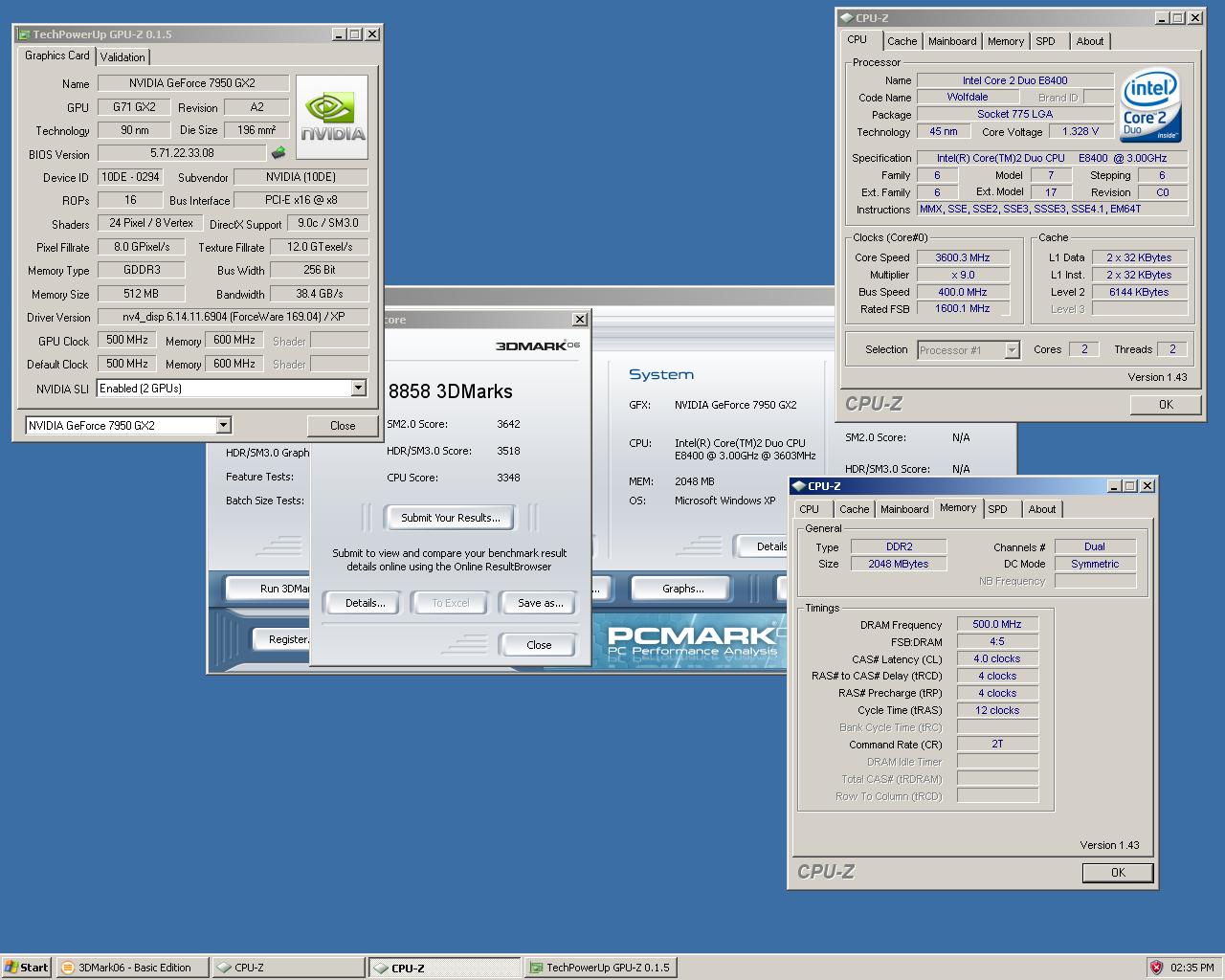Screen dimensions: 1225x980
Task: Click the NVIDIA logo in GPU-Z
Action: pos(332,117)
